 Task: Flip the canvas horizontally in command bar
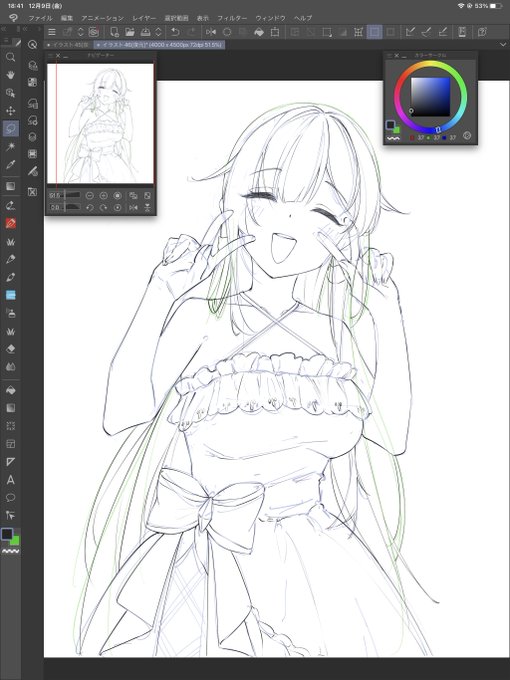pos(211,32)
